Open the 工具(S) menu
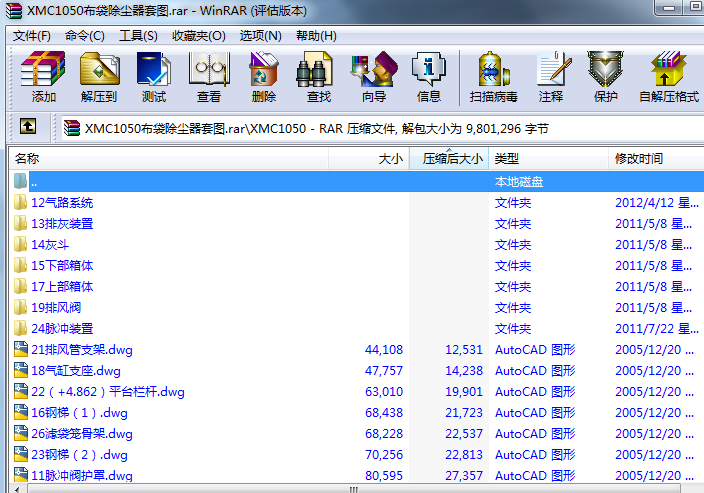 pos(138,36)
